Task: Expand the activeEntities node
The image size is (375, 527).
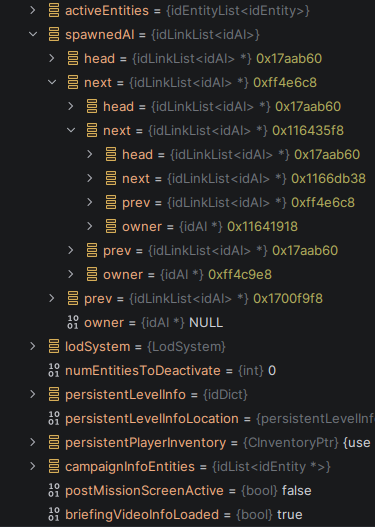Action: 33,10
